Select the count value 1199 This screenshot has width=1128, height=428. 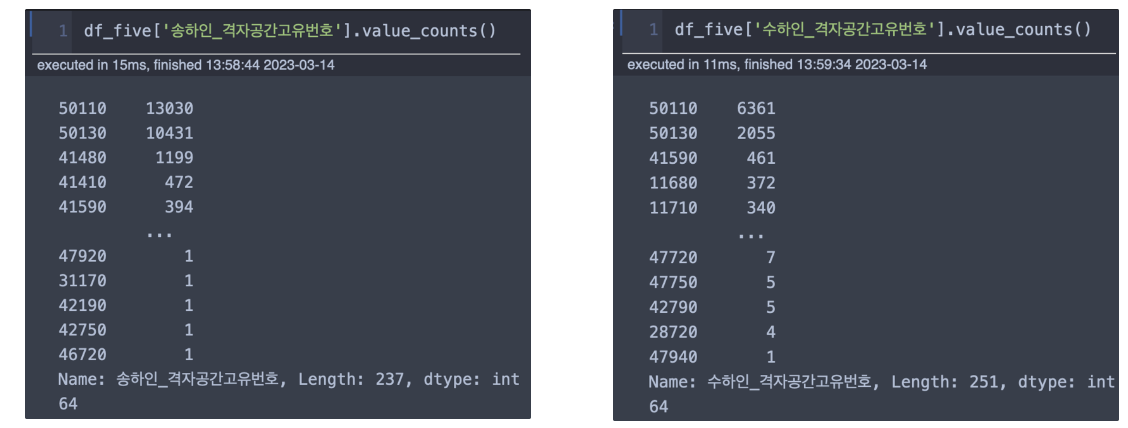(174, 158)
